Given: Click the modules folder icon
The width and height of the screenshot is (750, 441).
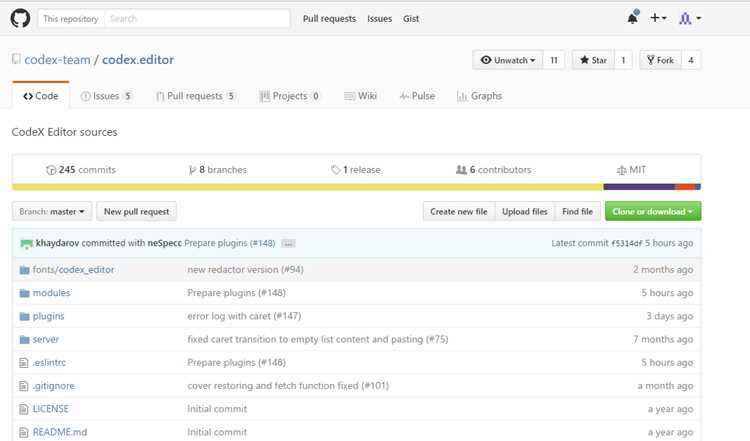Looking at the screenshot, I should coord(24,293).
